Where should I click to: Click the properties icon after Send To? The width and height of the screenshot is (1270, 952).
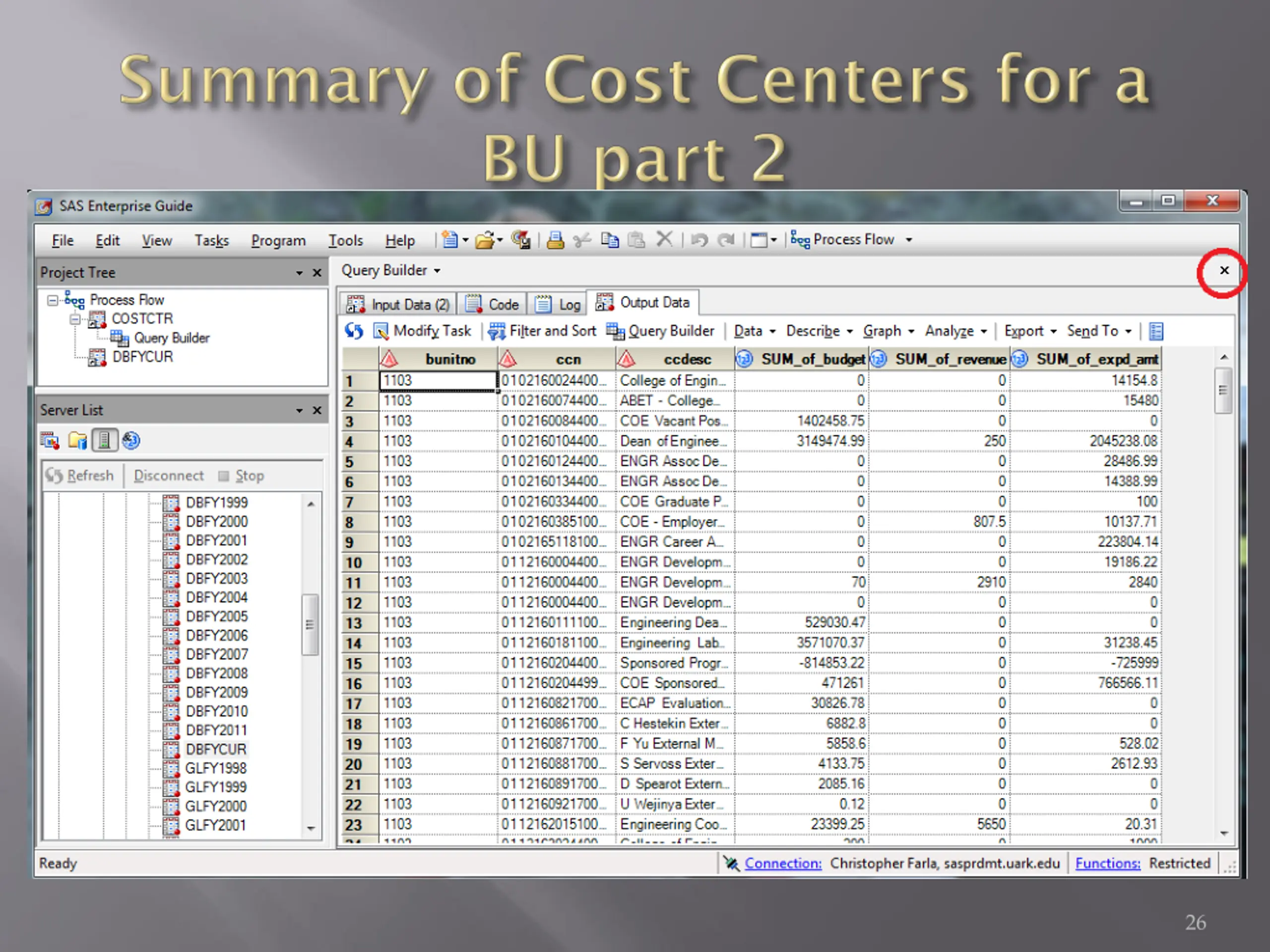point(1156,331)
